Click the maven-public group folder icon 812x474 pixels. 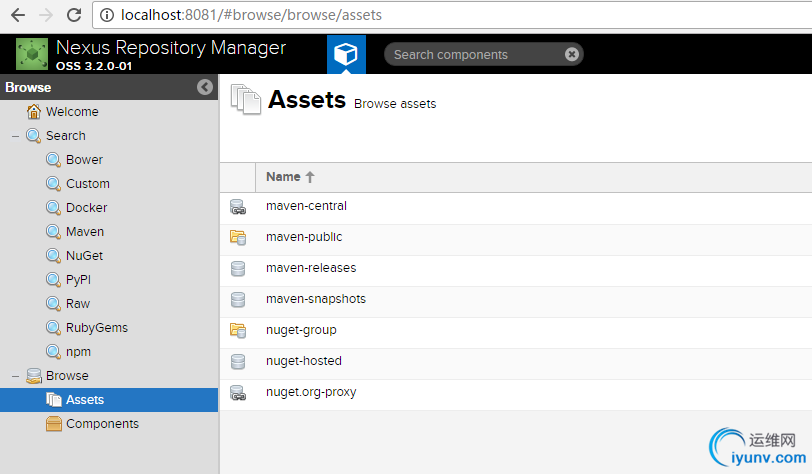tap(238, 237)
